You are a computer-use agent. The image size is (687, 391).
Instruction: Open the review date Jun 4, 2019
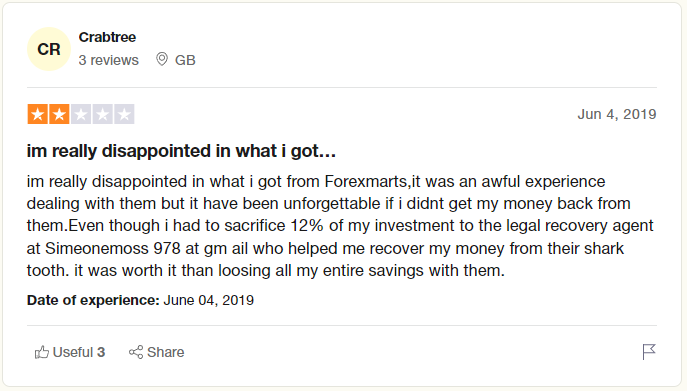click(x=616, y=114)
